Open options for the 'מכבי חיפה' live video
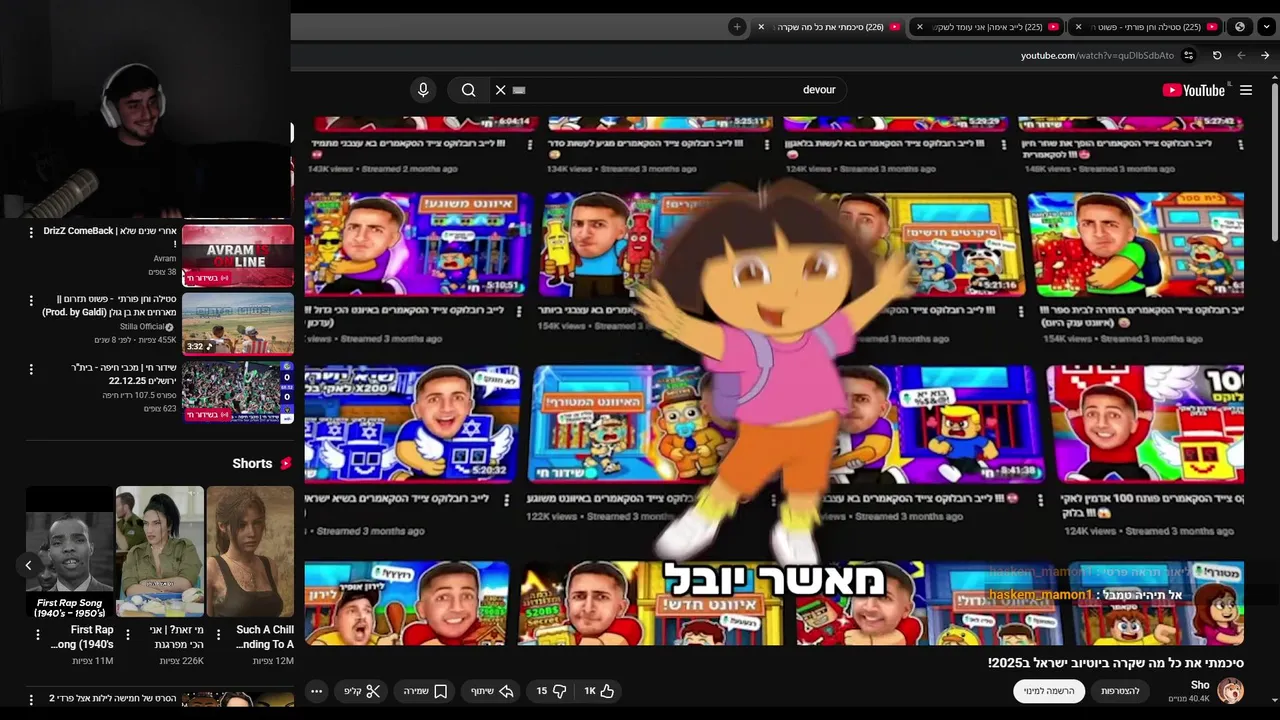 click(x=31, y=369)
